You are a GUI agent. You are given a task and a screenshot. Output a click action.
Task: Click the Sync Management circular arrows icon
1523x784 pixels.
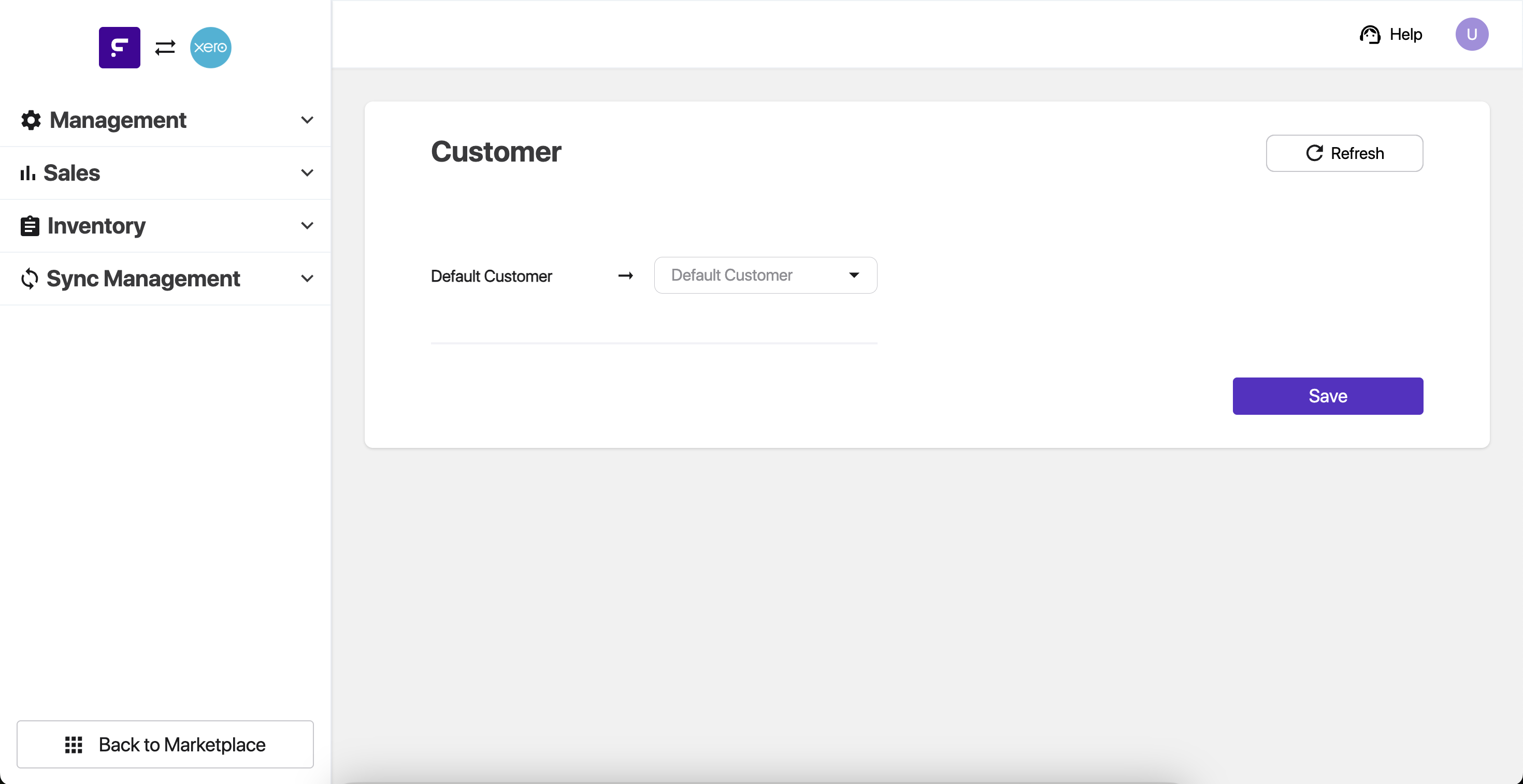pos(30,278)
